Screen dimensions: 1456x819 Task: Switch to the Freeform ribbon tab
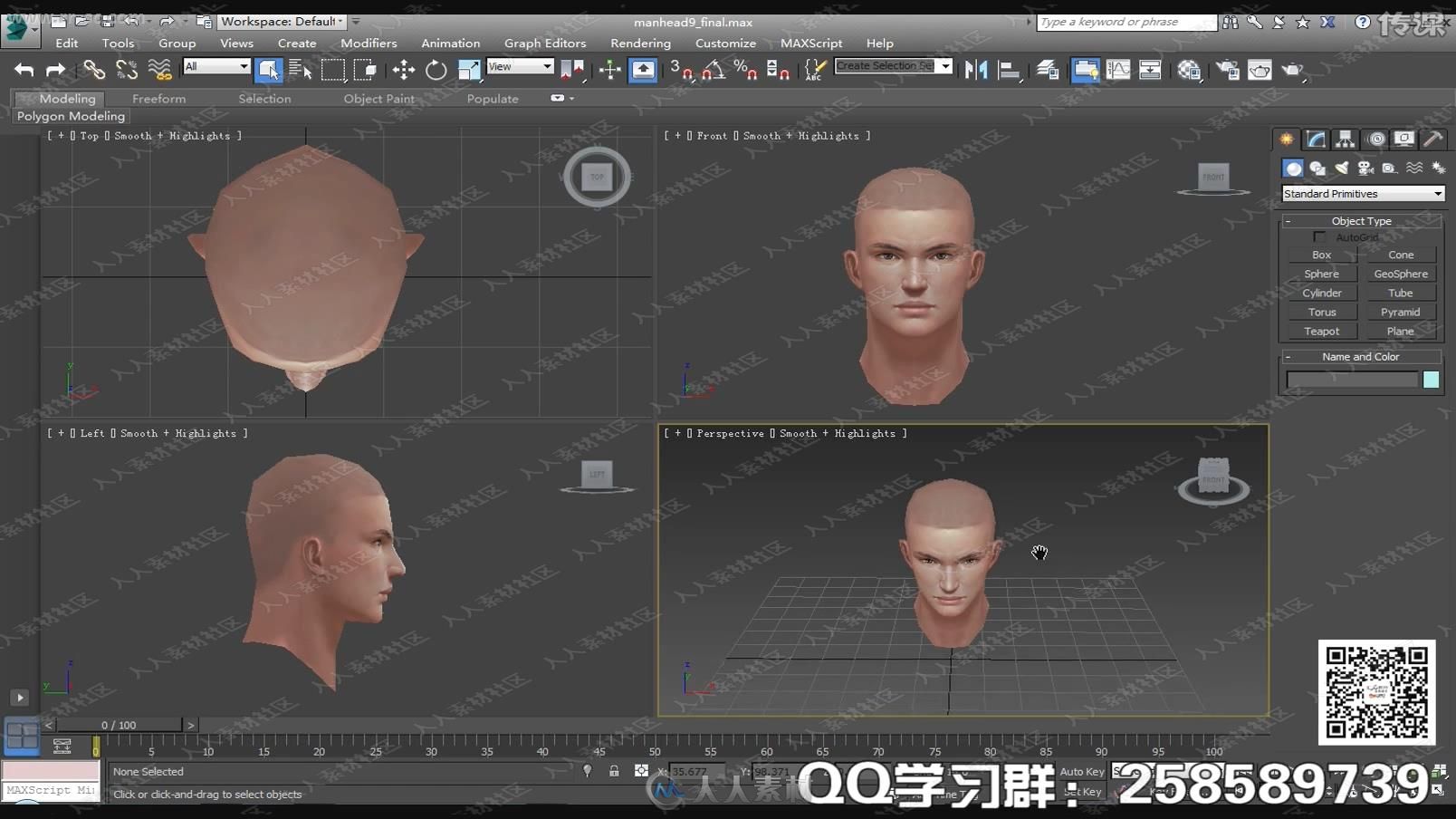[158, 99]
